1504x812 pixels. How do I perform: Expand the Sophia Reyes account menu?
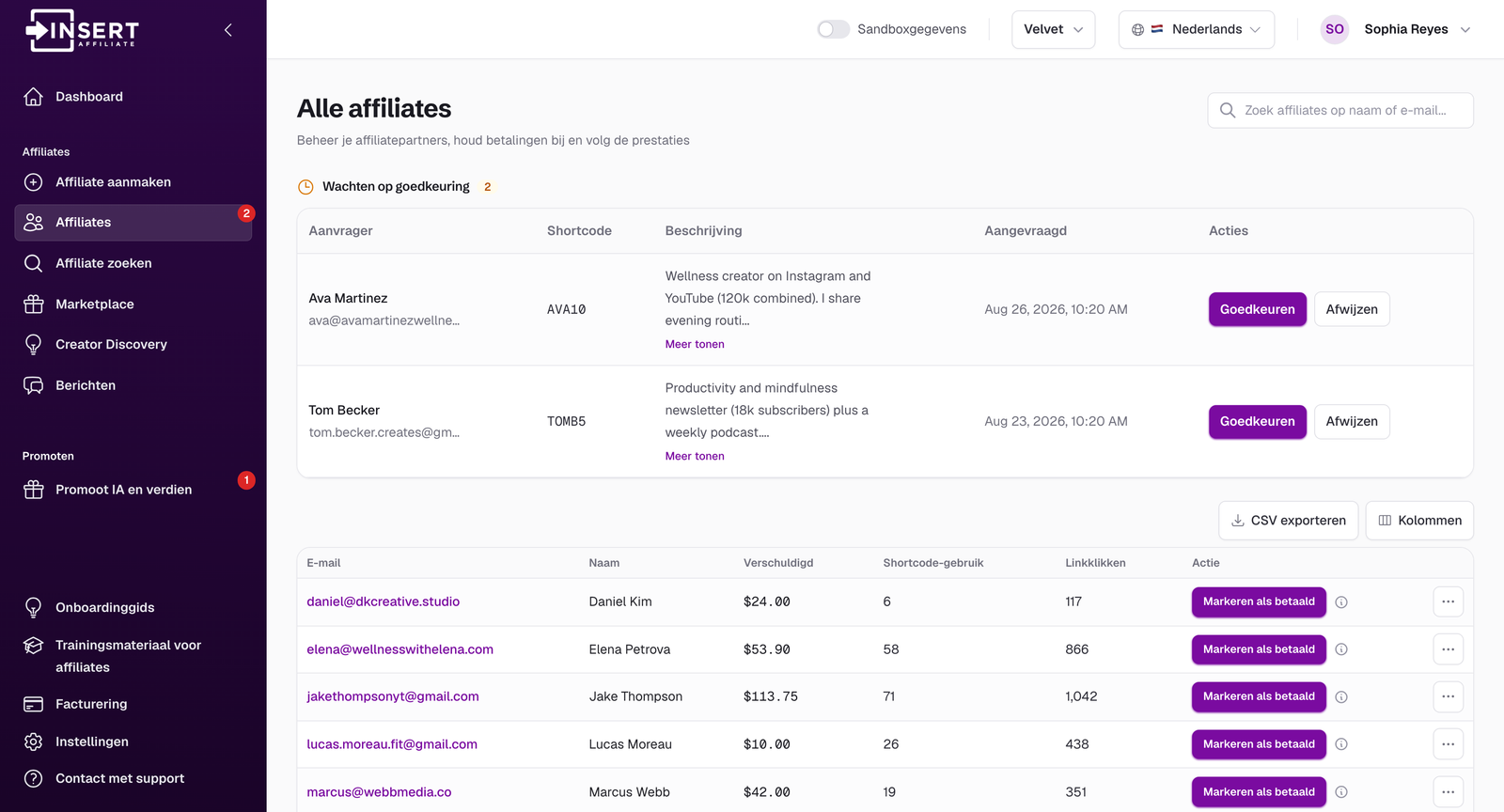point(1396,29)
